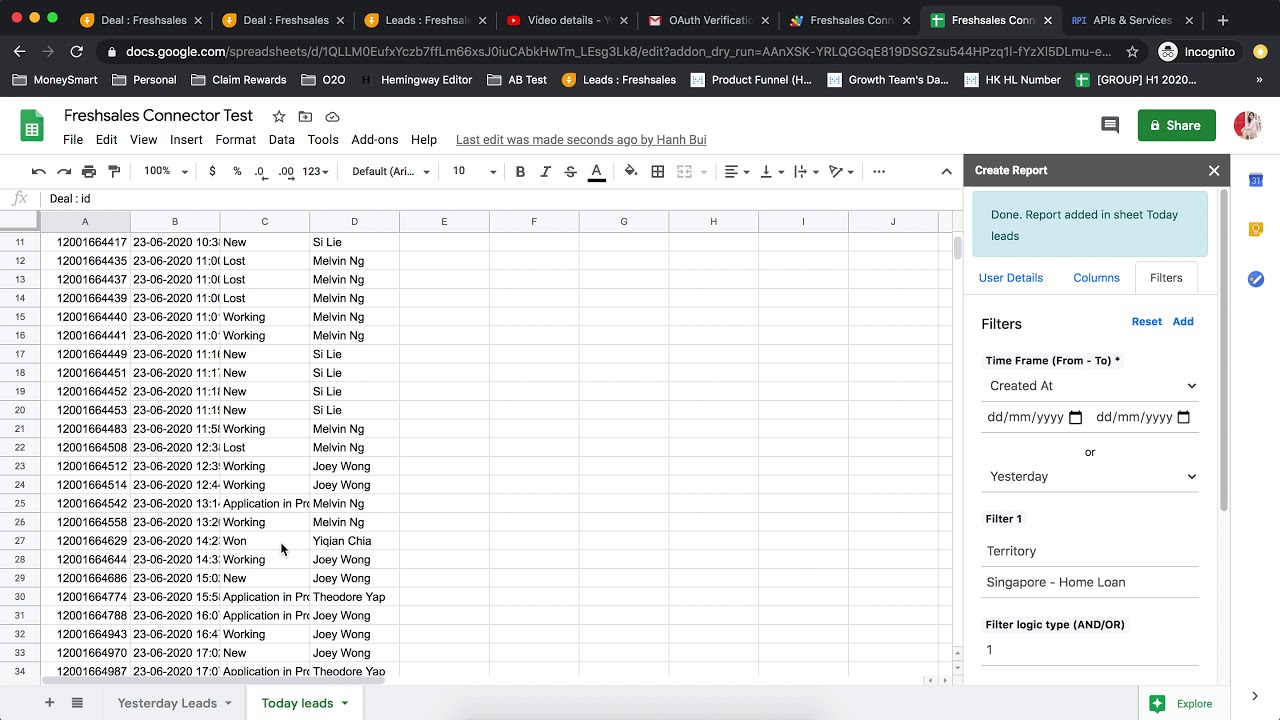Click Singapore - Home Loan value field

(1092, 582)
